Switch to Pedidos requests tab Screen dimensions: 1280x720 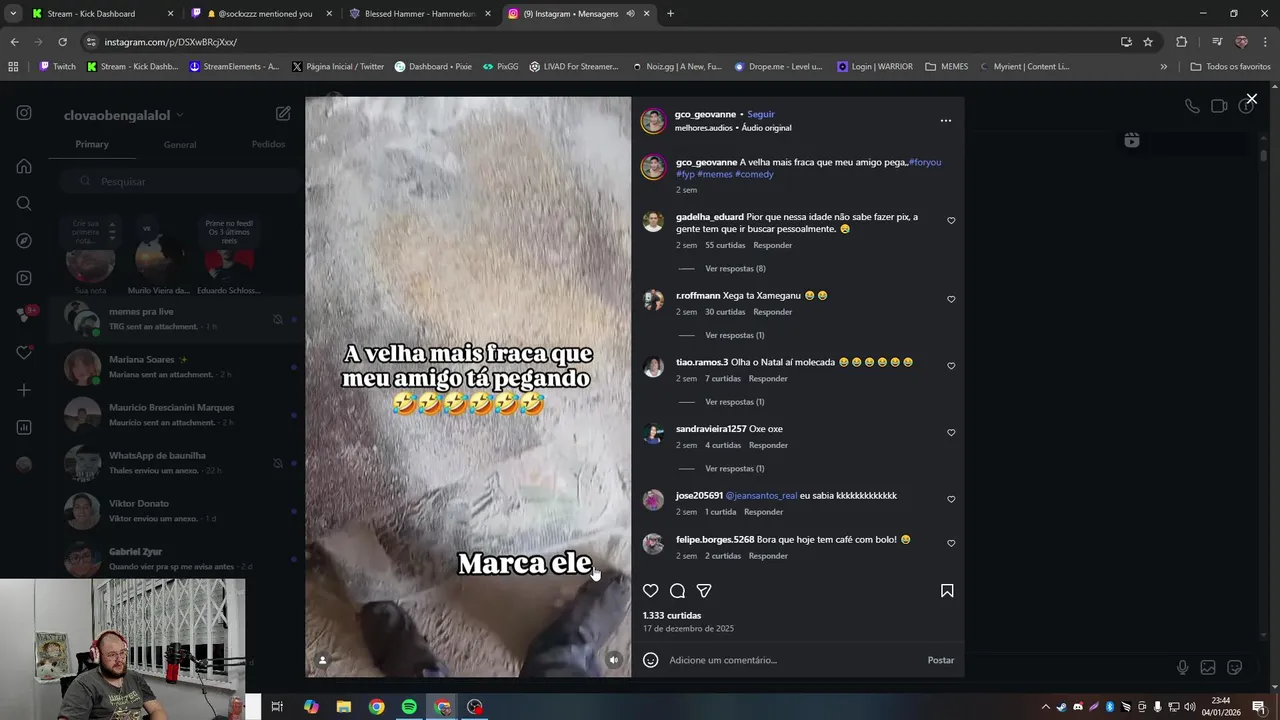point(268,144)
